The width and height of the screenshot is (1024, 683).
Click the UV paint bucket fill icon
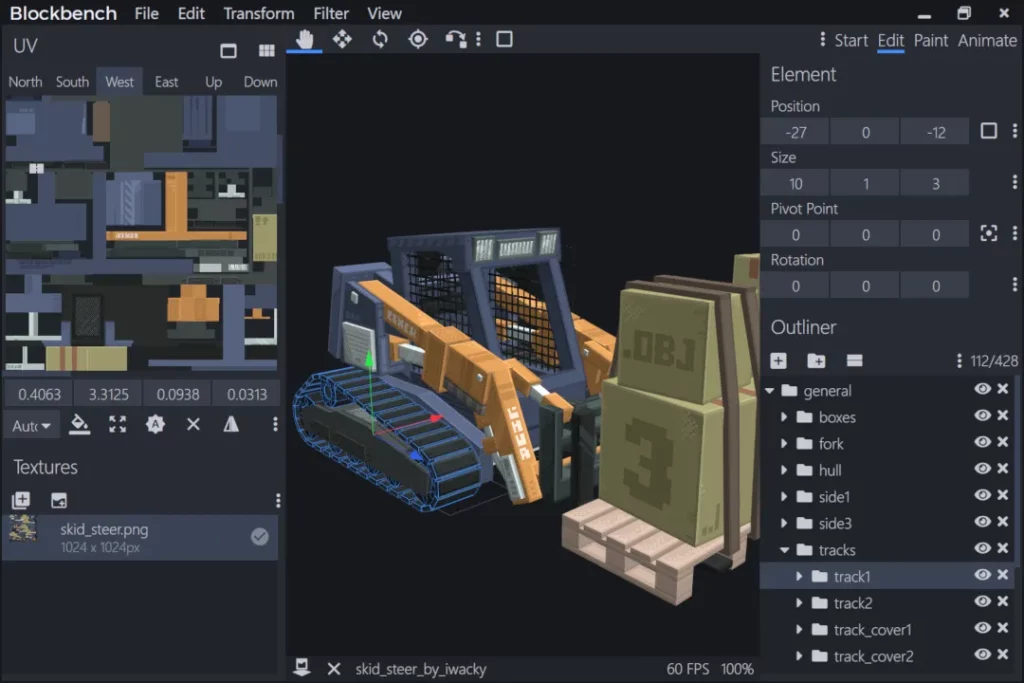click(80, 424)
